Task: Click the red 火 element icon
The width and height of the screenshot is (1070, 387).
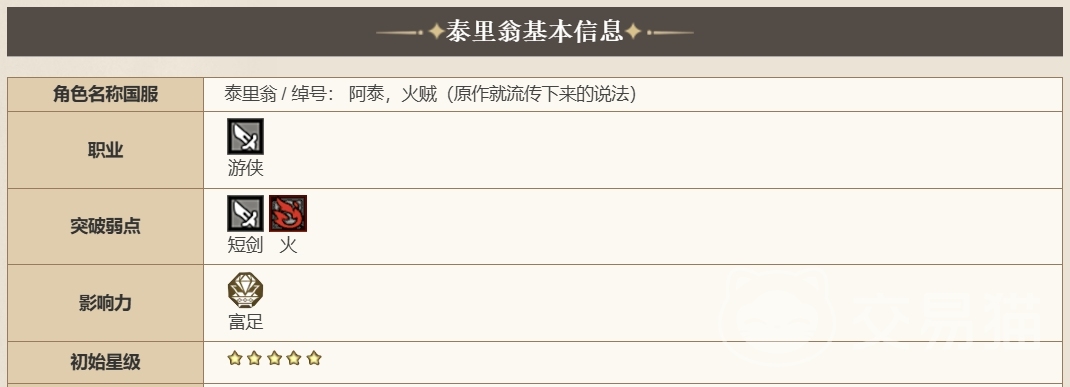Action: pyautogui.click(x=288, y=214)
